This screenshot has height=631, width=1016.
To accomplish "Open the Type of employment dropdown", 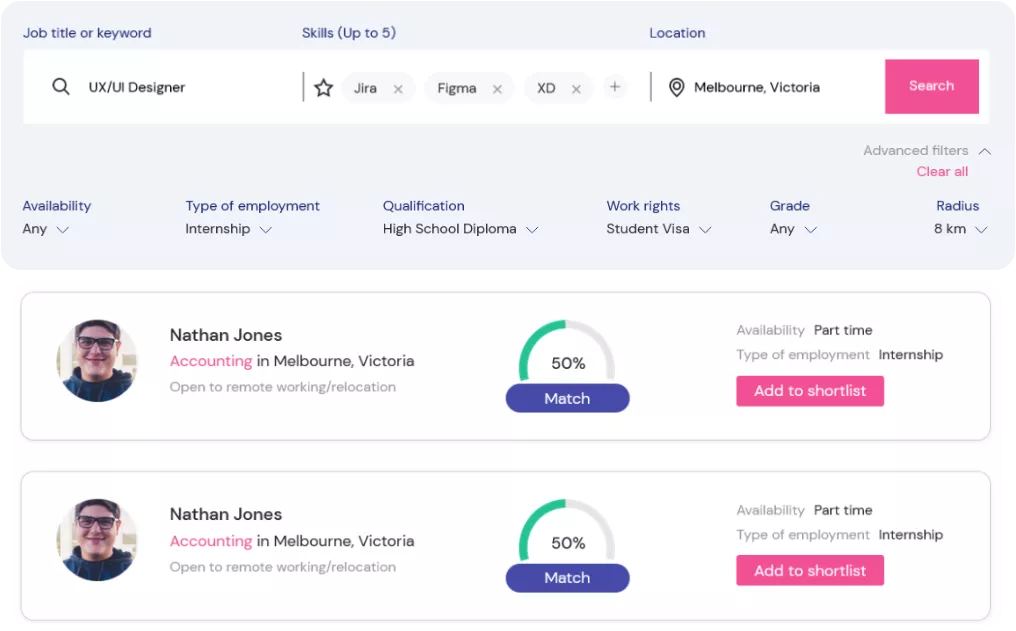I will [228, 229].
